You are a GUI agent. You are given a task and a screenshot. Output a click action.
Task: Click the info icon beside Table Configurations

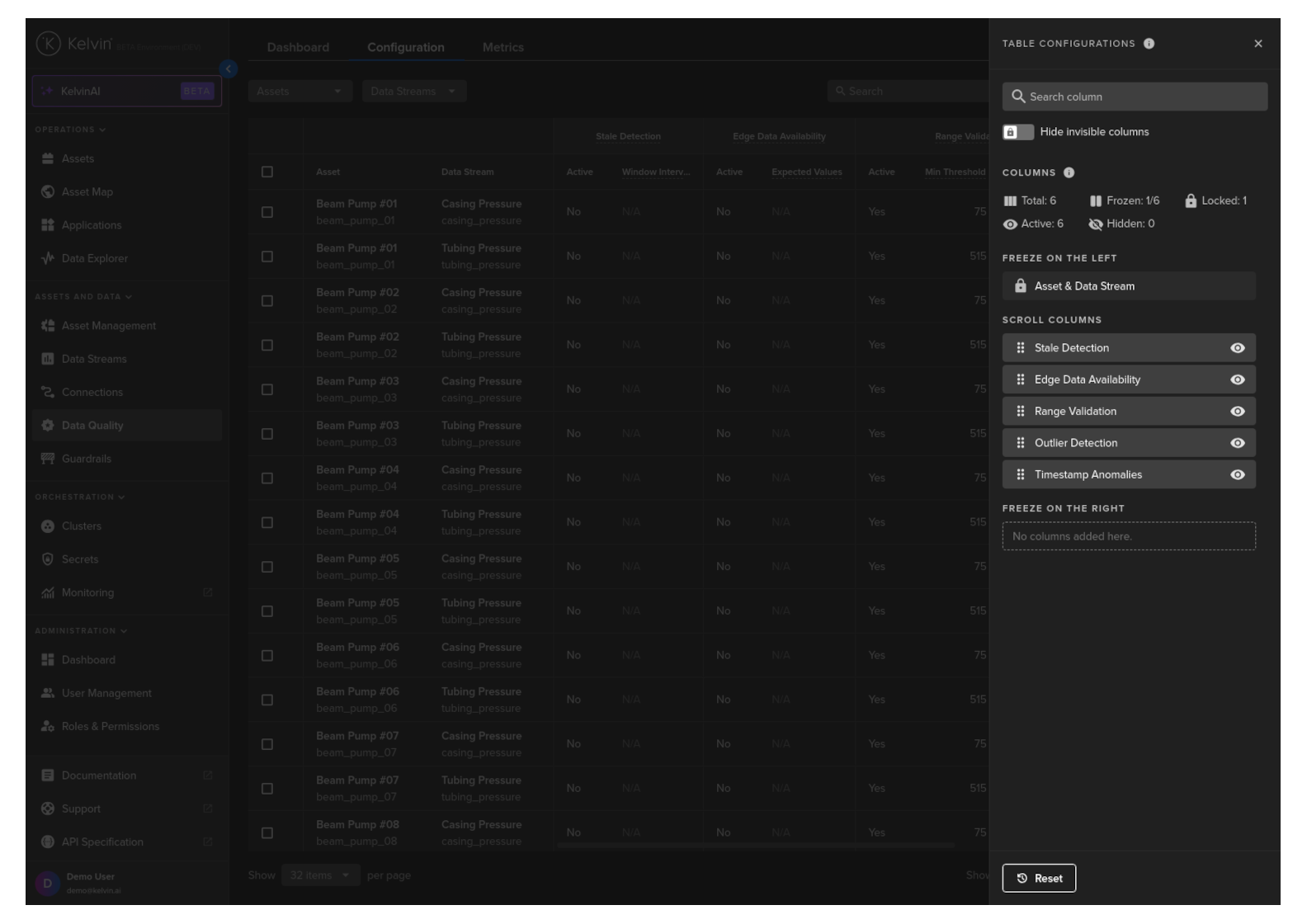click(1149, 44)
